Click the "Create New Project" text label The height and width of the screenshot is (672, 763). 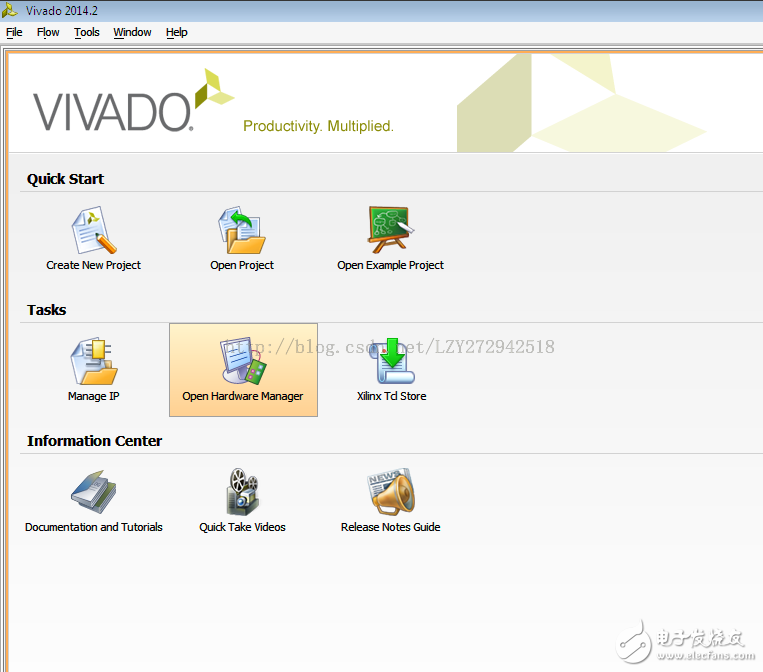(94, 265)
